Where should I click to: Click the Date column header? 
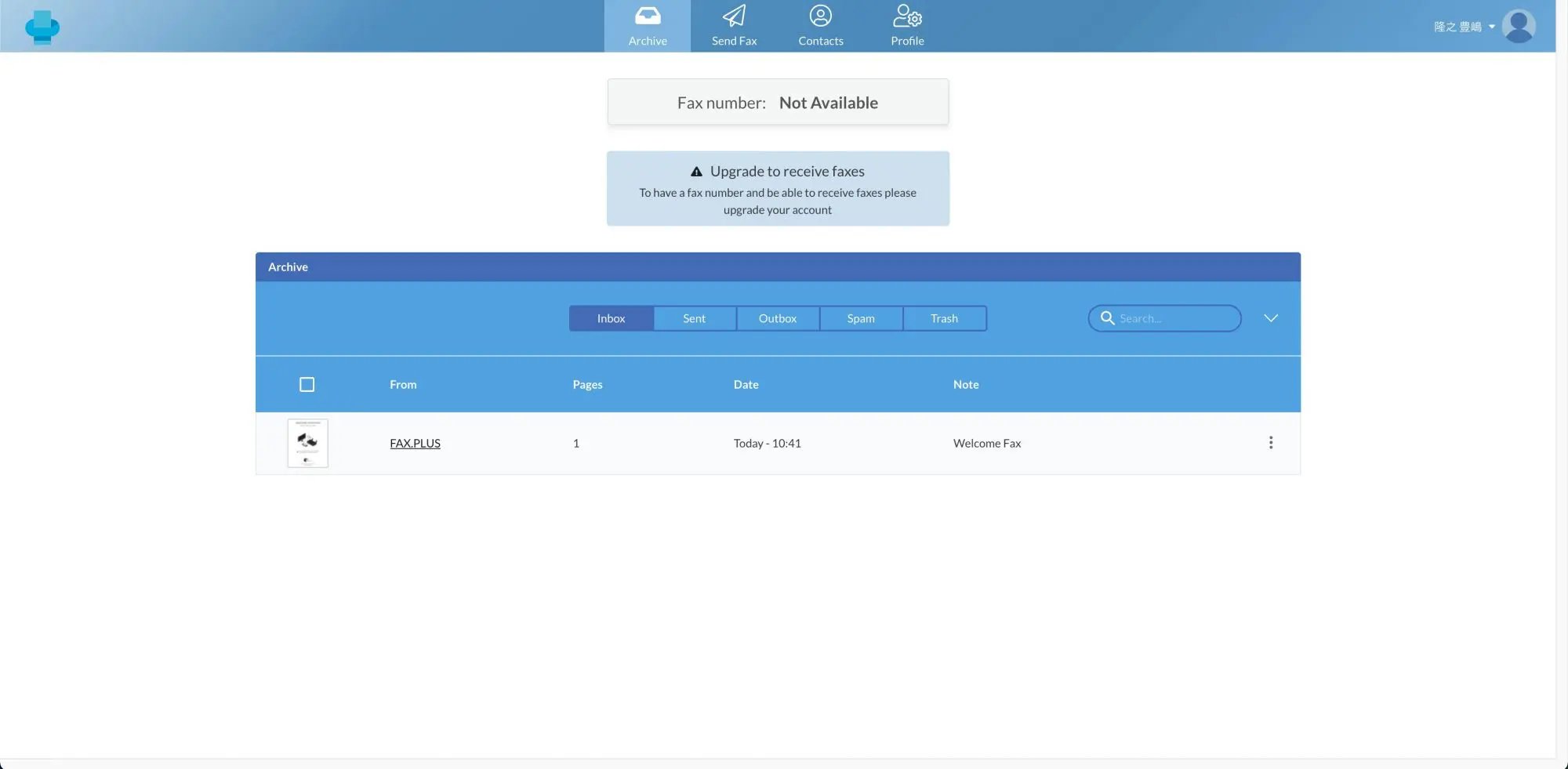click(746, 384)
